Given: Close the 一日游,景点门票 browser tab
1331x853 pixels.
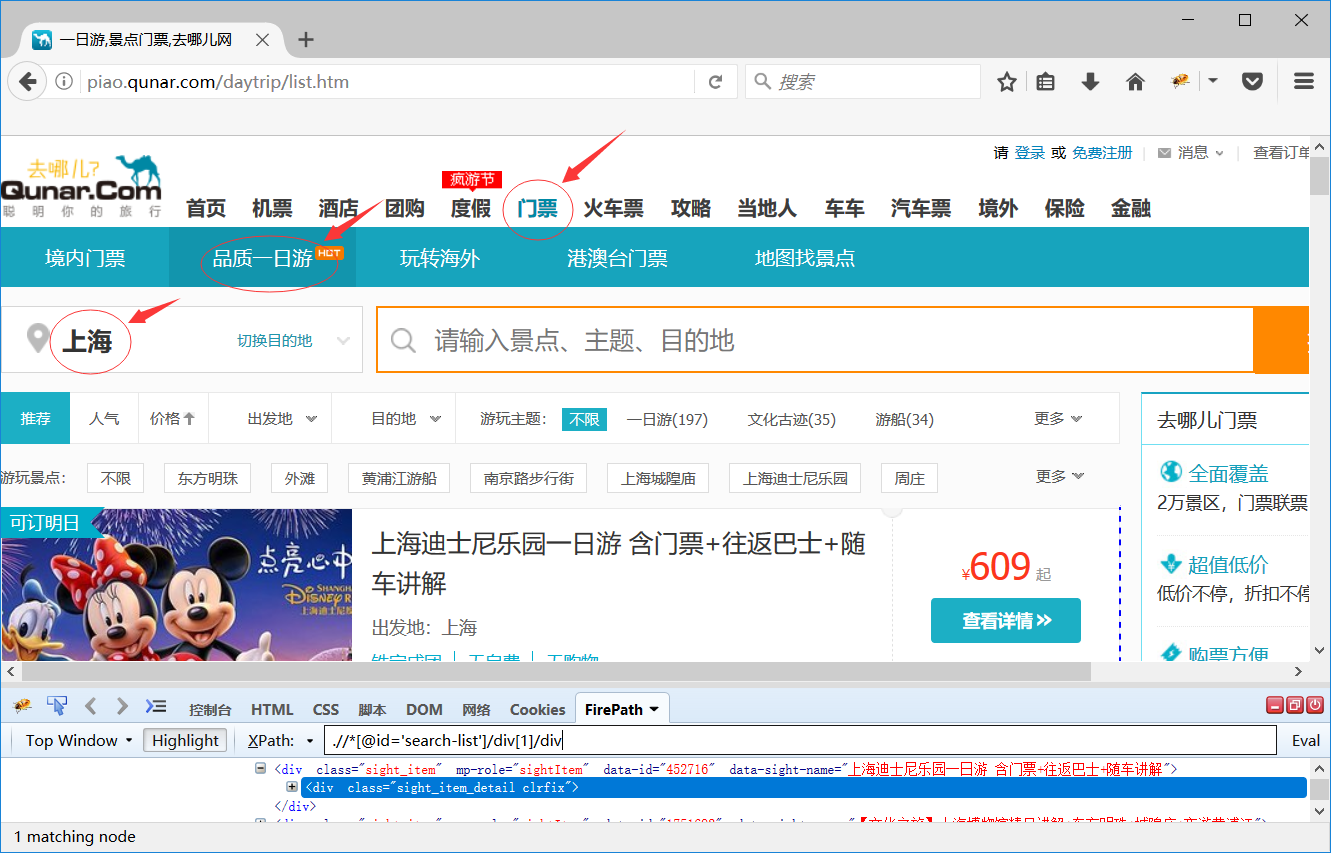Looking at the screenshot, I should coord(264,40).
